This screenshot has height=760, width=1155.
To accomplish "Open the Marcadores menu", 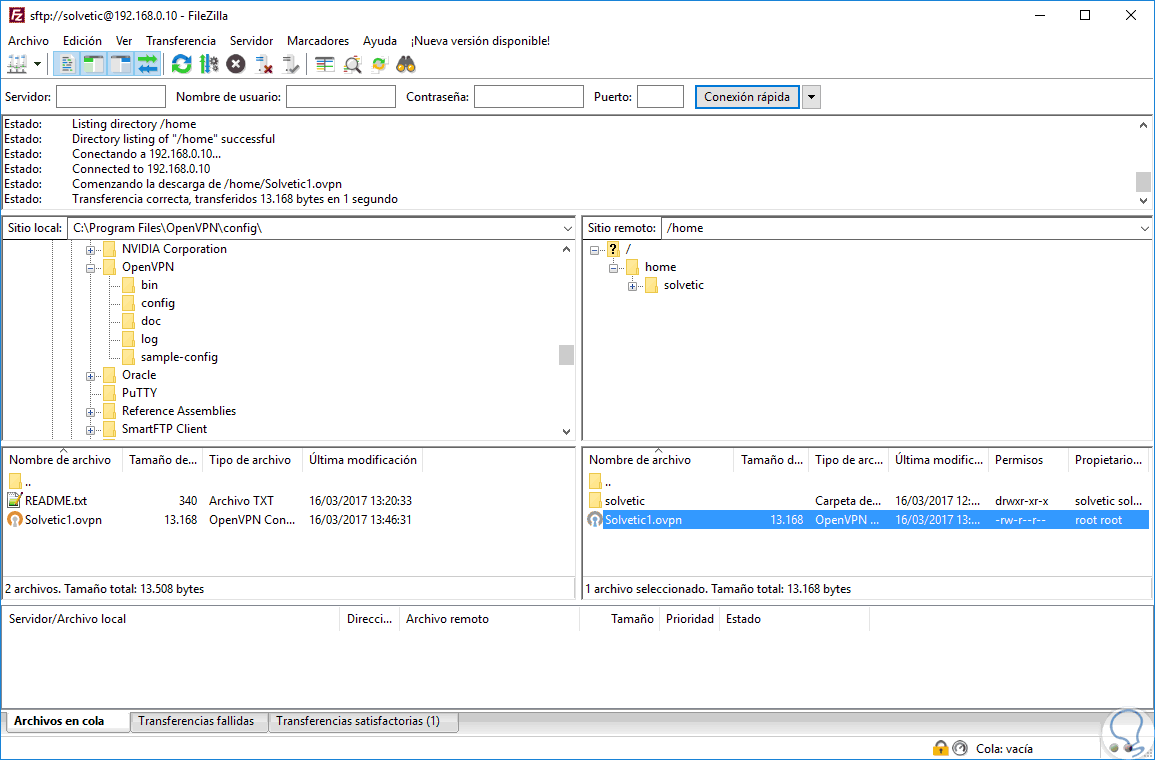I will click(x=318, y=41).
